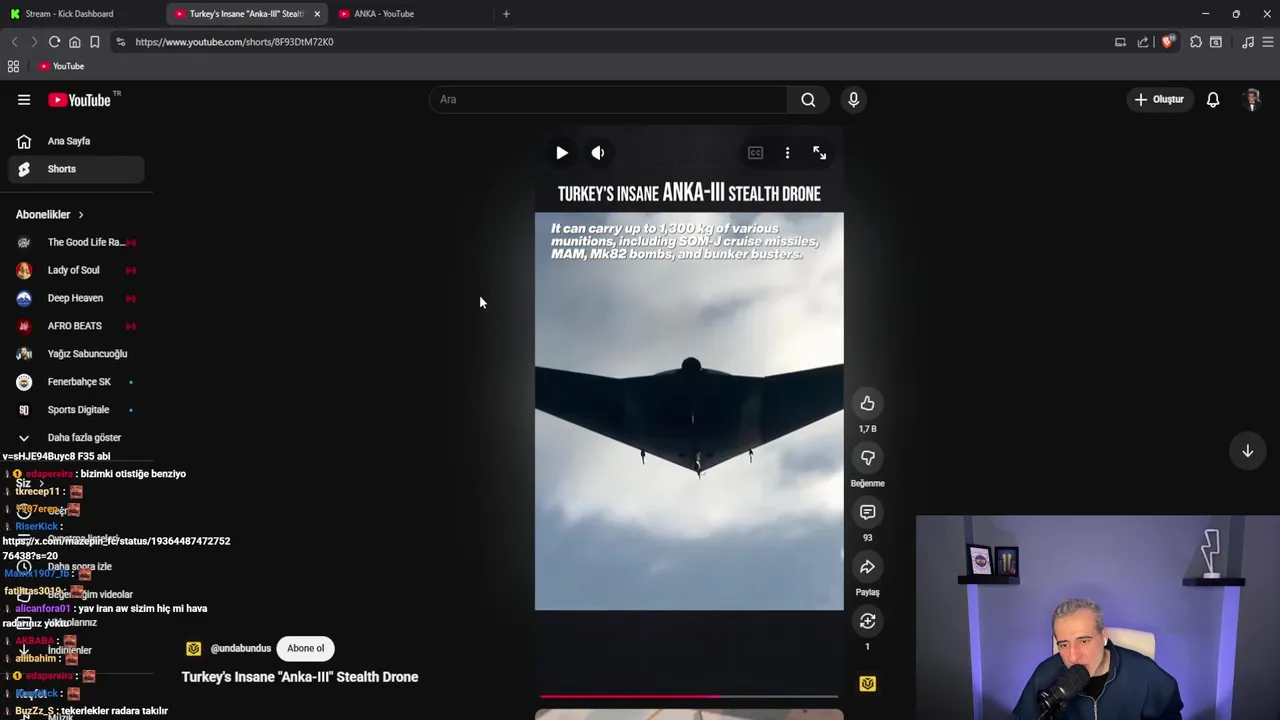This screenshot has width=1280, height=720.
Task: Open the short's sound source icon
Action: (867, 684)
